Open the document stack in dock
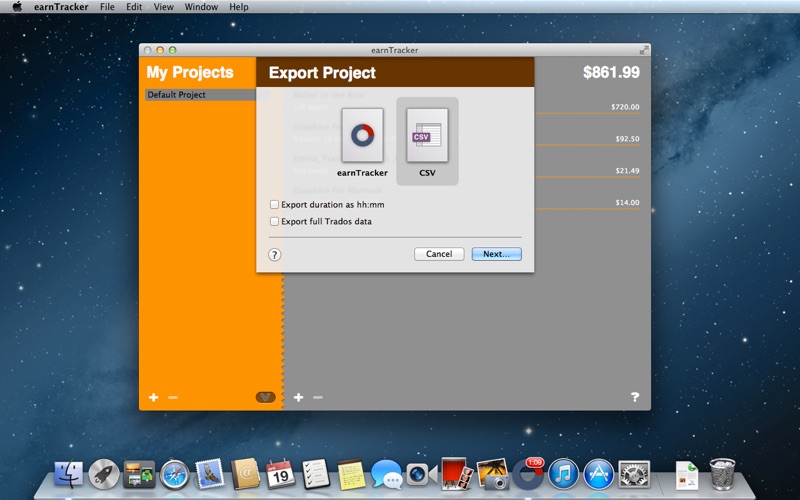The height and width of the screenshot is (500, 800). [x=687, y=474]
